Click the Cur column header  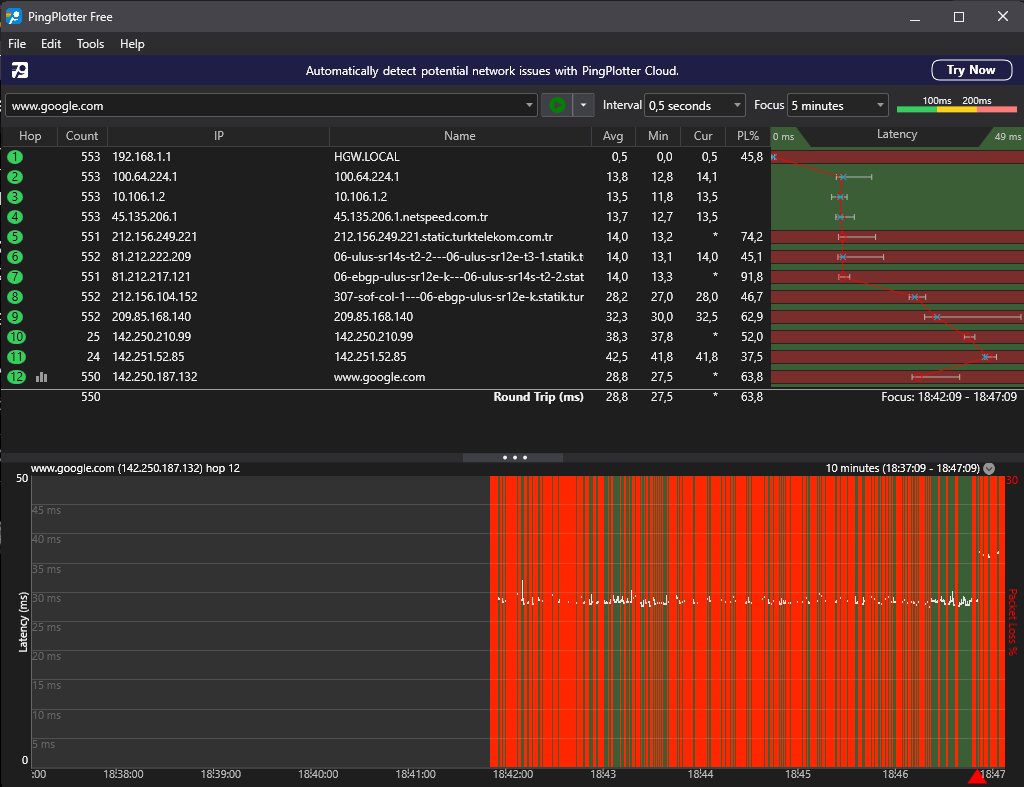pos(703,136)
